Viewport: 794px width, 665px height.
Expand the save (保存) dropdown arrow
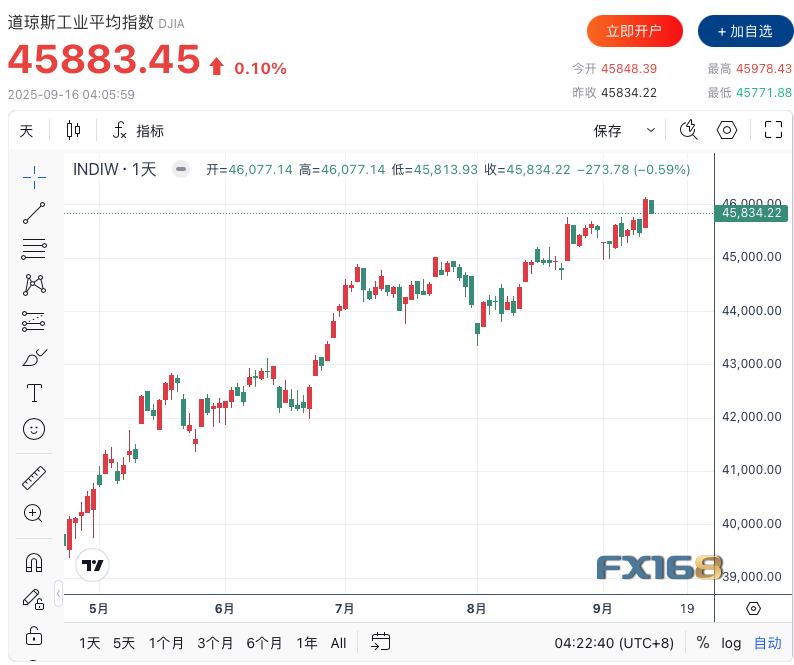(651, 130)
